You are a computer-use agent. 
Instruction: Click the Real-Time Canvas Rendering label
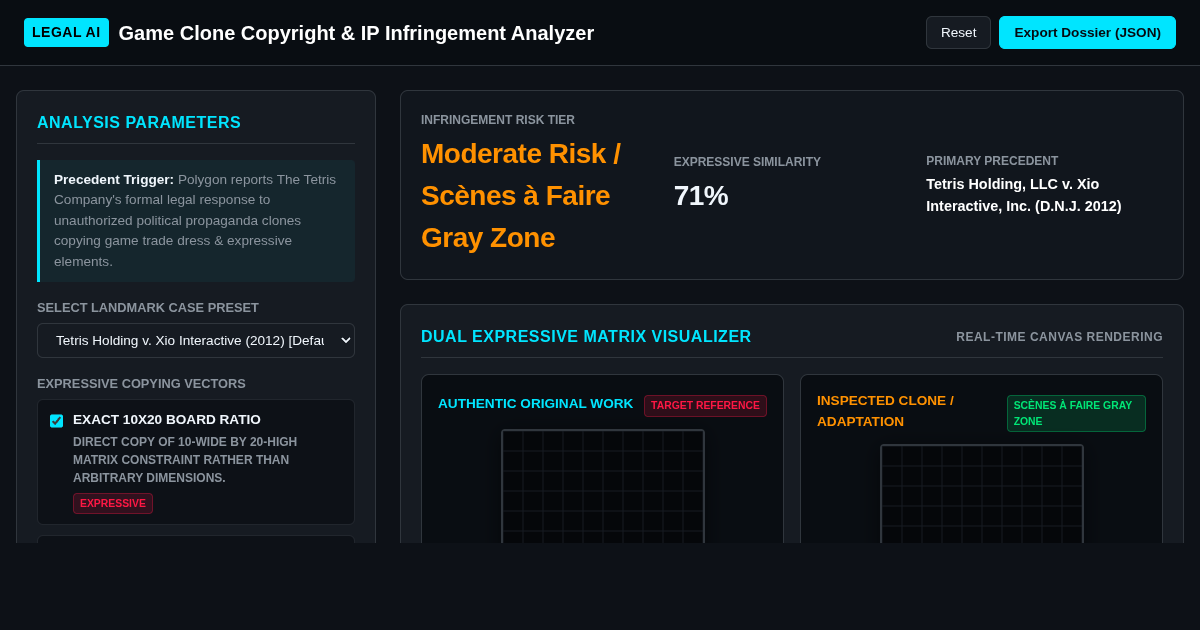pos(1059,337)
